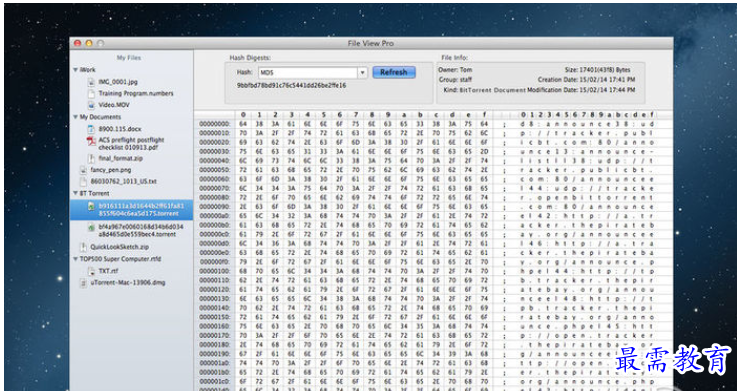Select the 8900.115.docx file name
The height and width of the screenshot is (391, 737).
click(x=120, y=129)
